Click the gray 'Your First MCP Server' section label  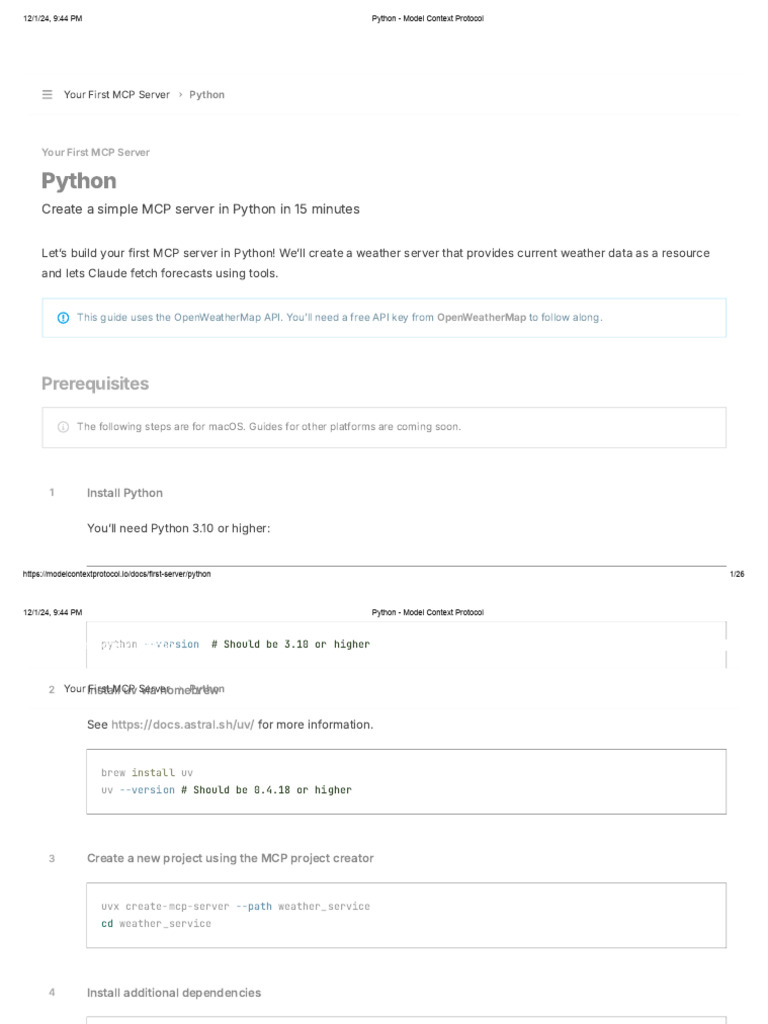coord(96,152)
